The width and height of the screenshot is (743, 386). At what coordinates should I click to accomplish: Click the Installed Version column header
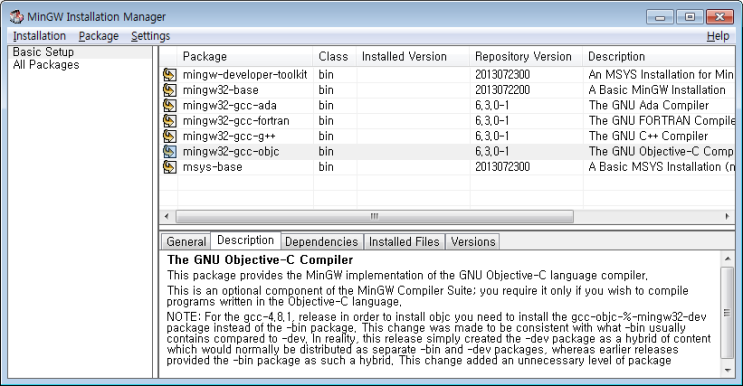pos(413,56)
